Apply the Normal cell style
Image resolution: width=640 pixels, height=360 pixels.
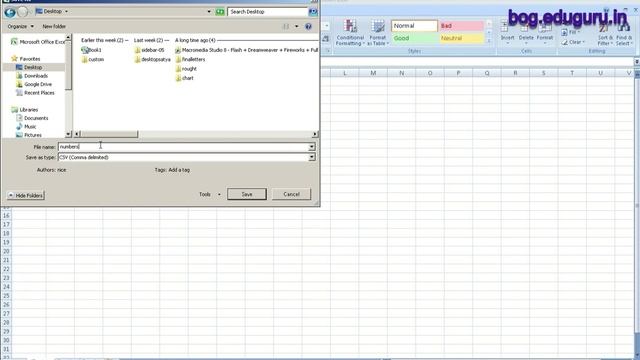pyautogui.click(x=414, y=26)
